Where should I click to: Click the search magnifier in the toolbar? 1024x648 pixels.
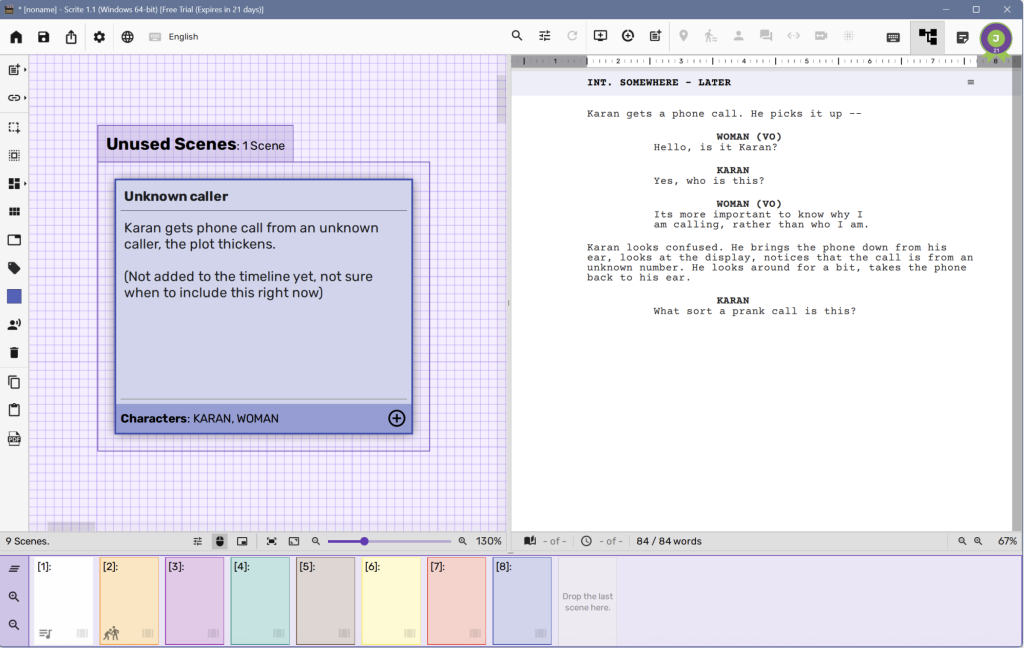(x=517, y=36)
